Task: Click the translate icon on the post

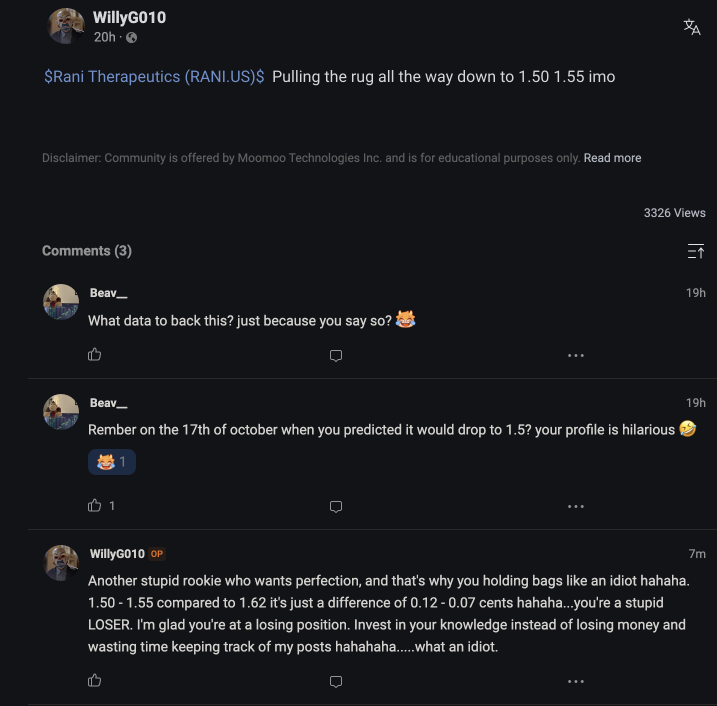Action: tap(692, 27)
